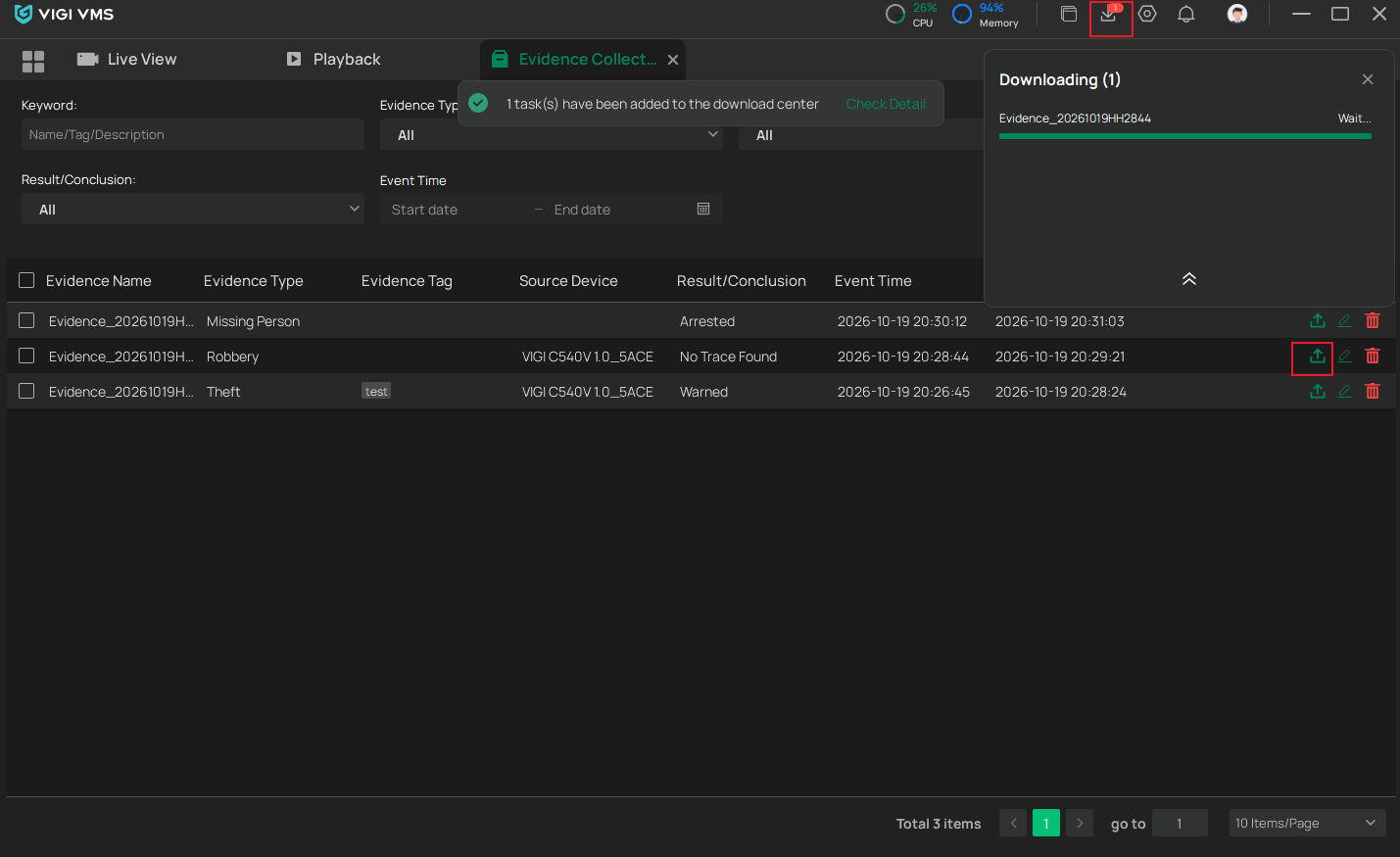Delete the Theft evidence row
Image resolution: width=1400 pixels, height=857 pixels.
(1373, 392)
